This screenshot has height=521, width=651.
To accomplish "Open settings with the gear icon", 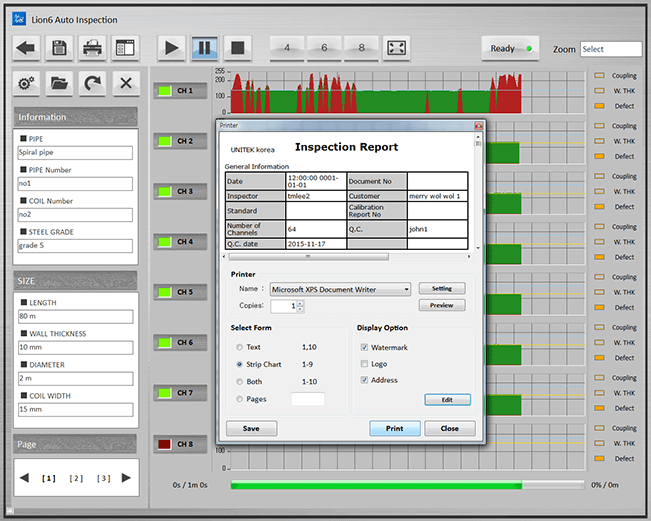I will (26, 84).
